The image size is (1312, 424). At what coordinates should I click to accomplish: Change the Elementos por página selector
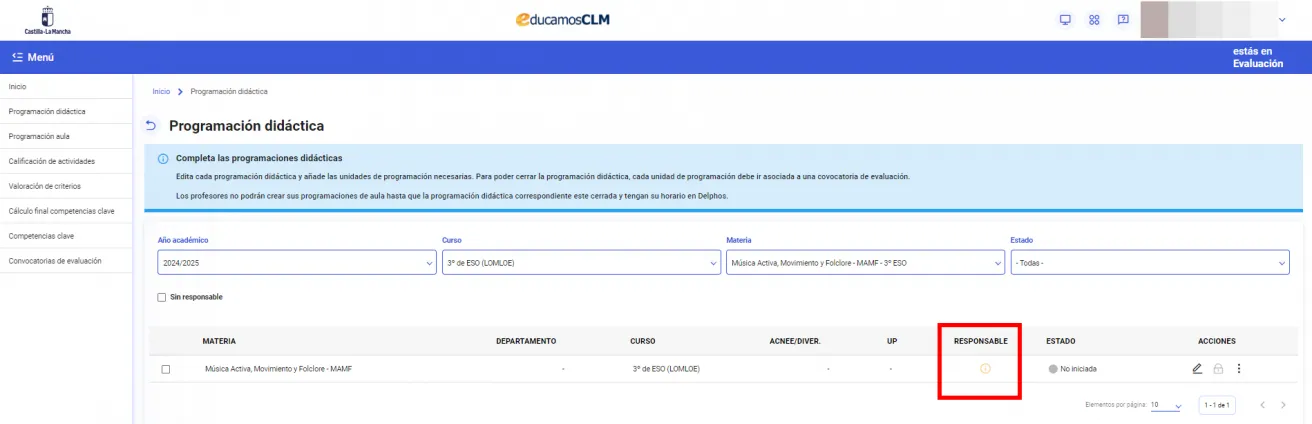pos(1165,405)
